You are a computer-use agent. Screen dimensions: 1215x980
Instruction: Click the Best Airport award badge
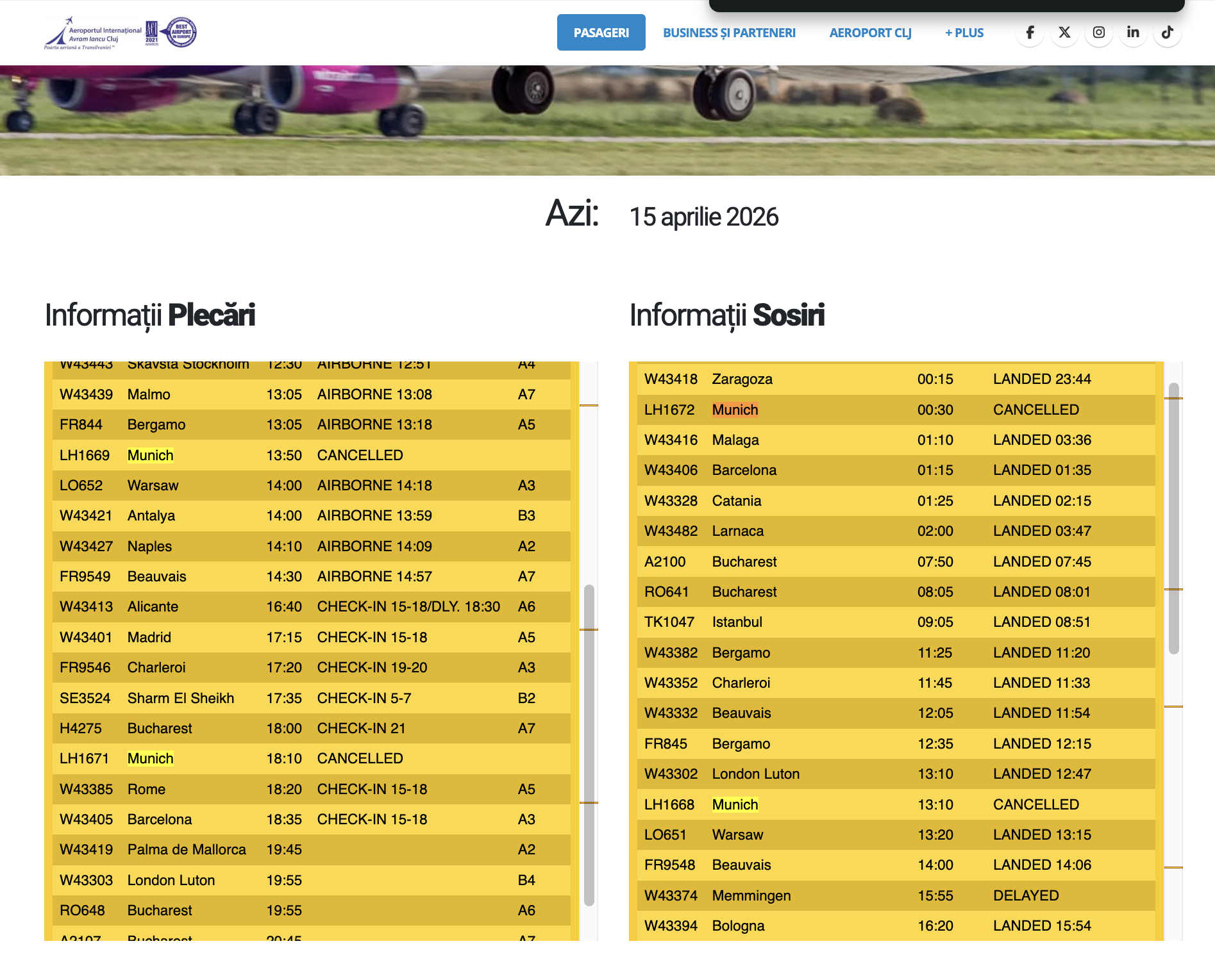tap(181, 32)
